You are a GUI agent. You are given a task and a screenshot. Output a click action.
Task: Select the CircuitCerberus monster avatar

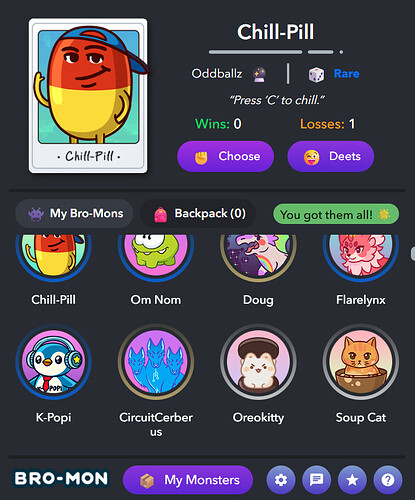tap(156, 362)
